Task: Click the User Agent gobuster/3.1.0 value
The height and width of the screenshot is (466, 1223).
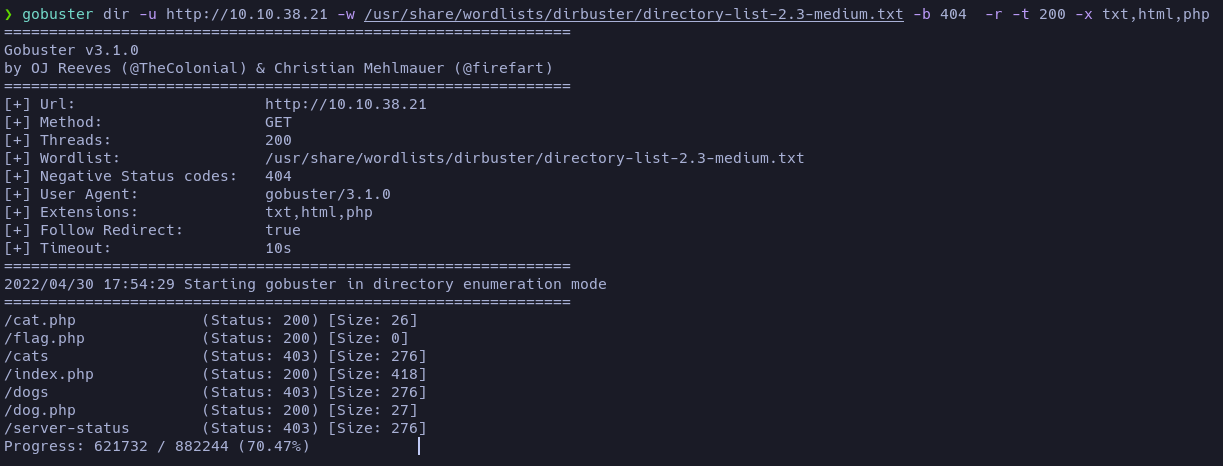Action: [328, 194]
